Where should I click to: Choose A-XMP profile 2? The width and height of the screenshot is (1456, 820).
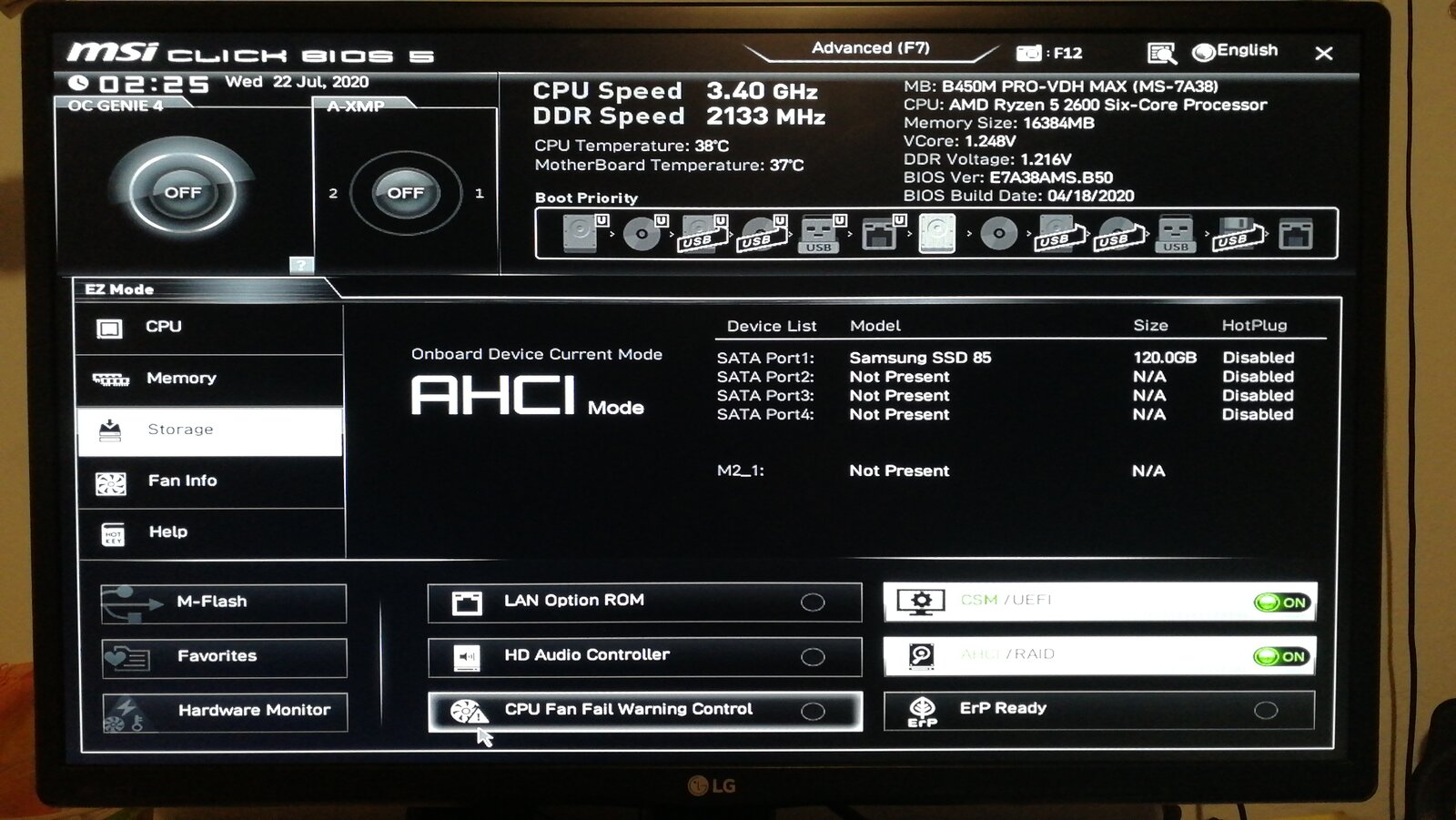(333, 193)
